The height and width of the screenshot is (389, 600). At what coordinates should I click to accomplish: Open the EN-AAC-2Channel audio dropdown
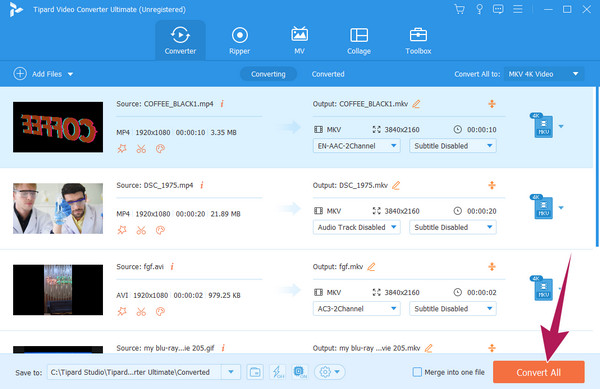[x=357, y=146]
